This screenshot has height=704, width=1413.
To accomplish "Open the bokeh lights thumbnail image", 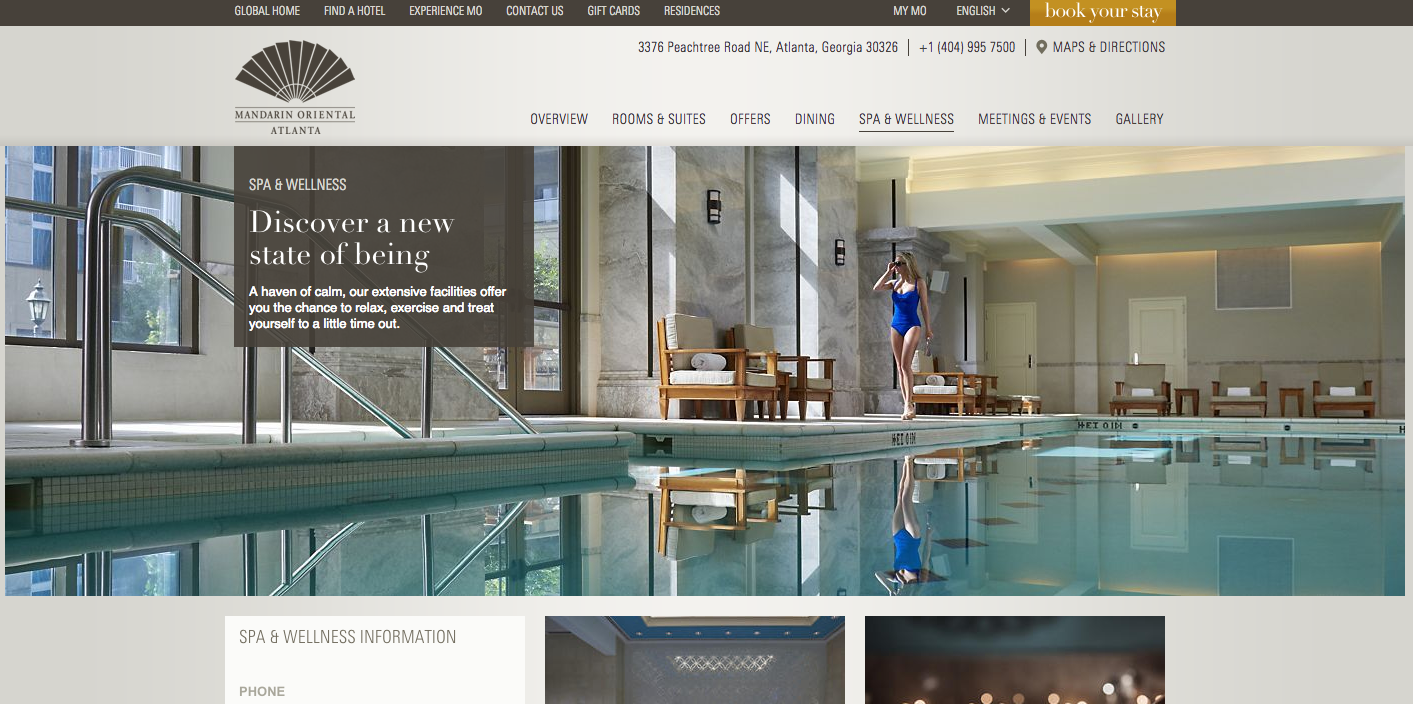I will tap(1015, 660).
